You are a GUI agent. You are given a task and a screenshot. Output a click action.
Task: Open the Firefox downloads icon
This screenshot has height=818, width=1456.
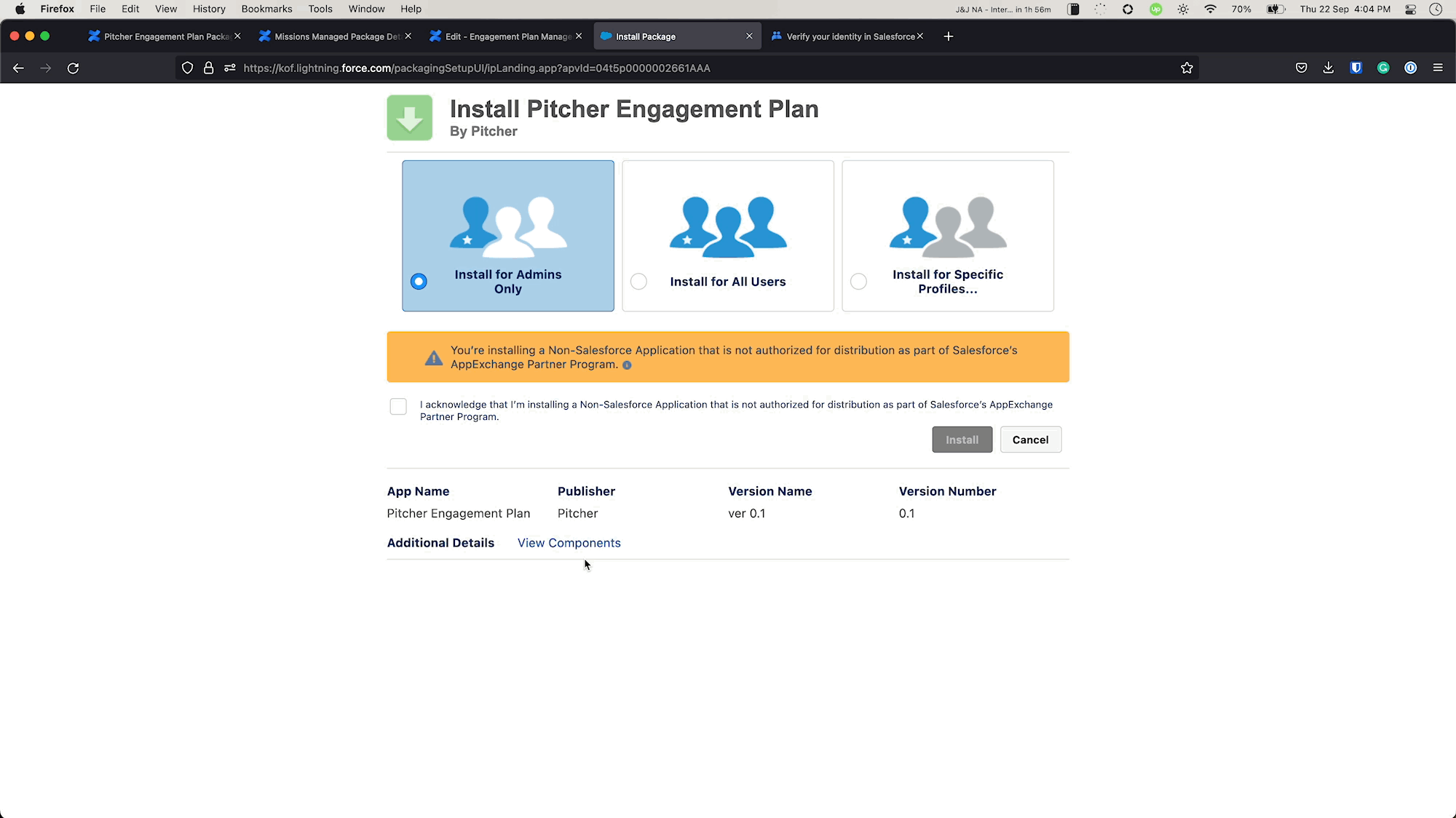click(1329, 68)
